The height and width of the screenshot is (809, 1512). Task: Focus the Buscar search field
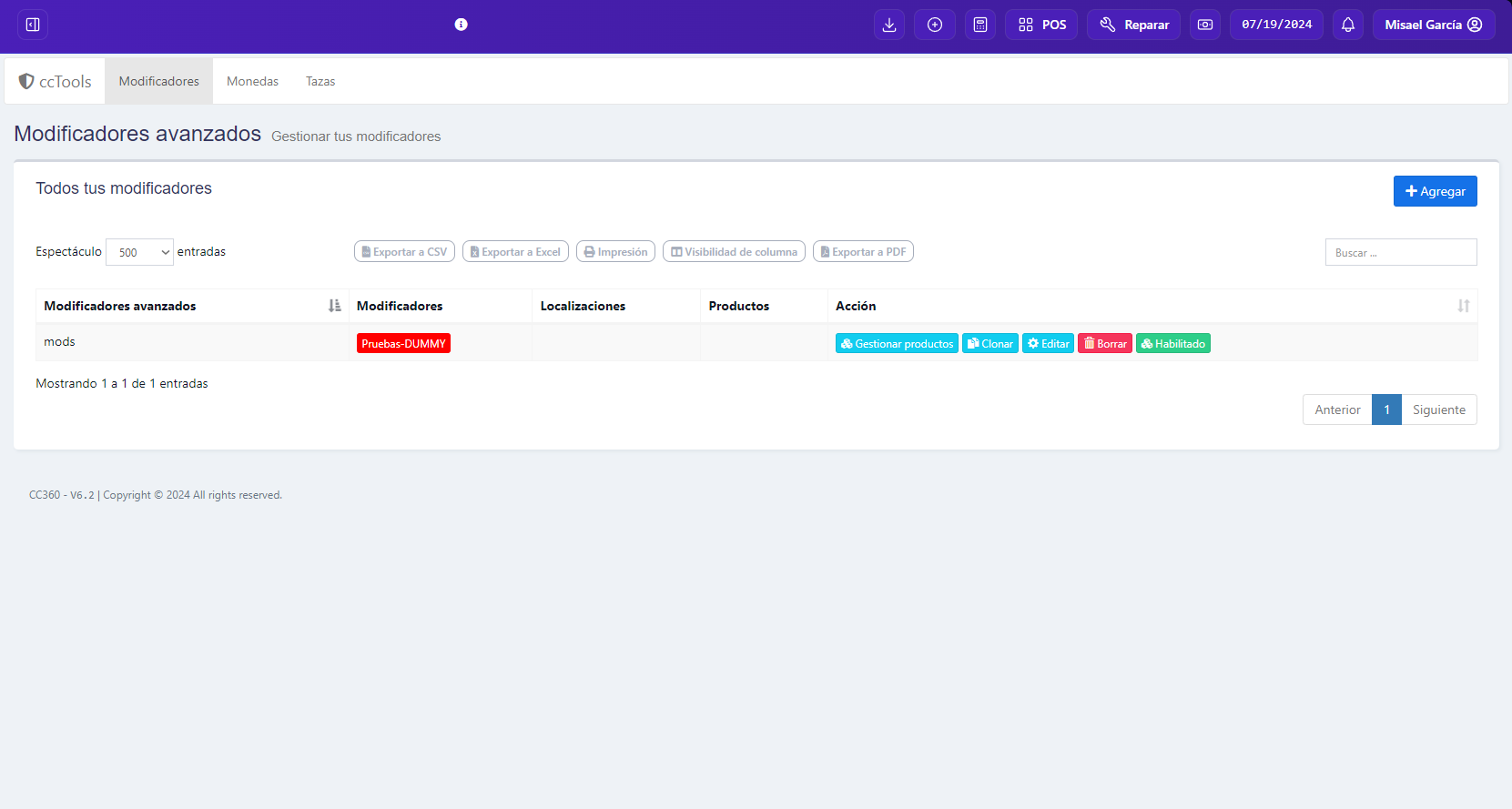click(x=1401, y=252)
